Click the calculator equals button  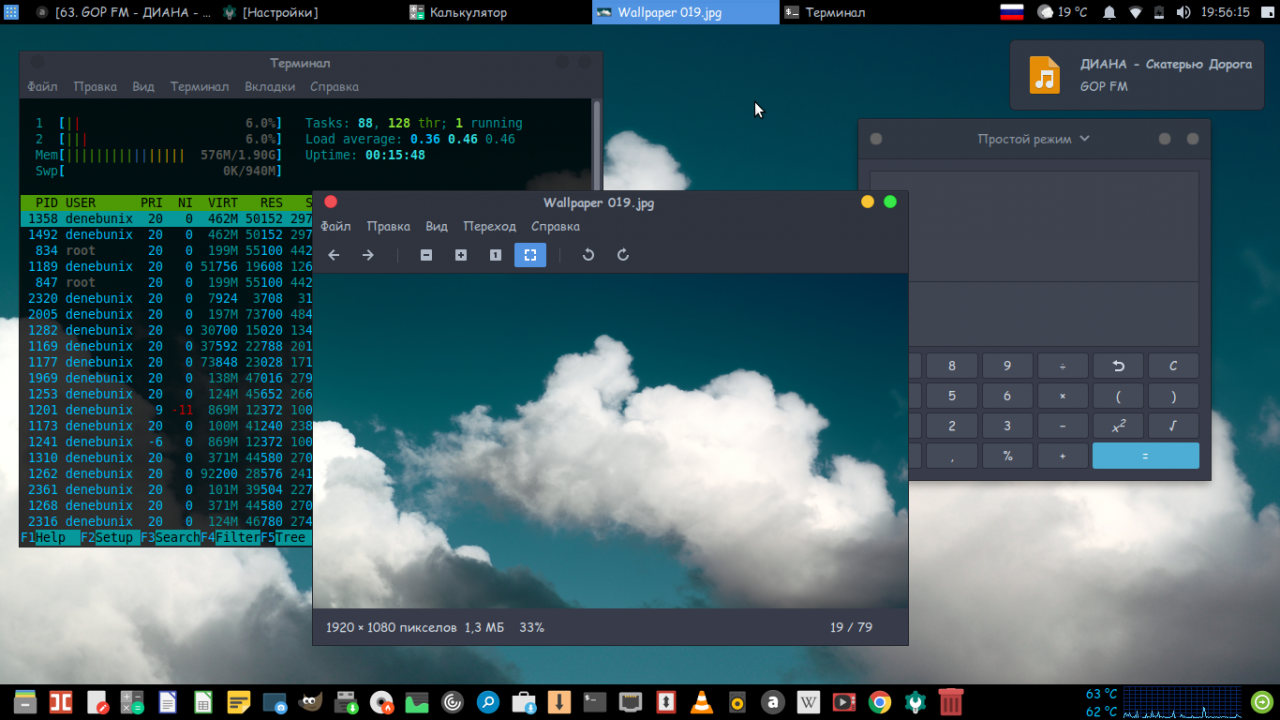tap(1145, 456)
